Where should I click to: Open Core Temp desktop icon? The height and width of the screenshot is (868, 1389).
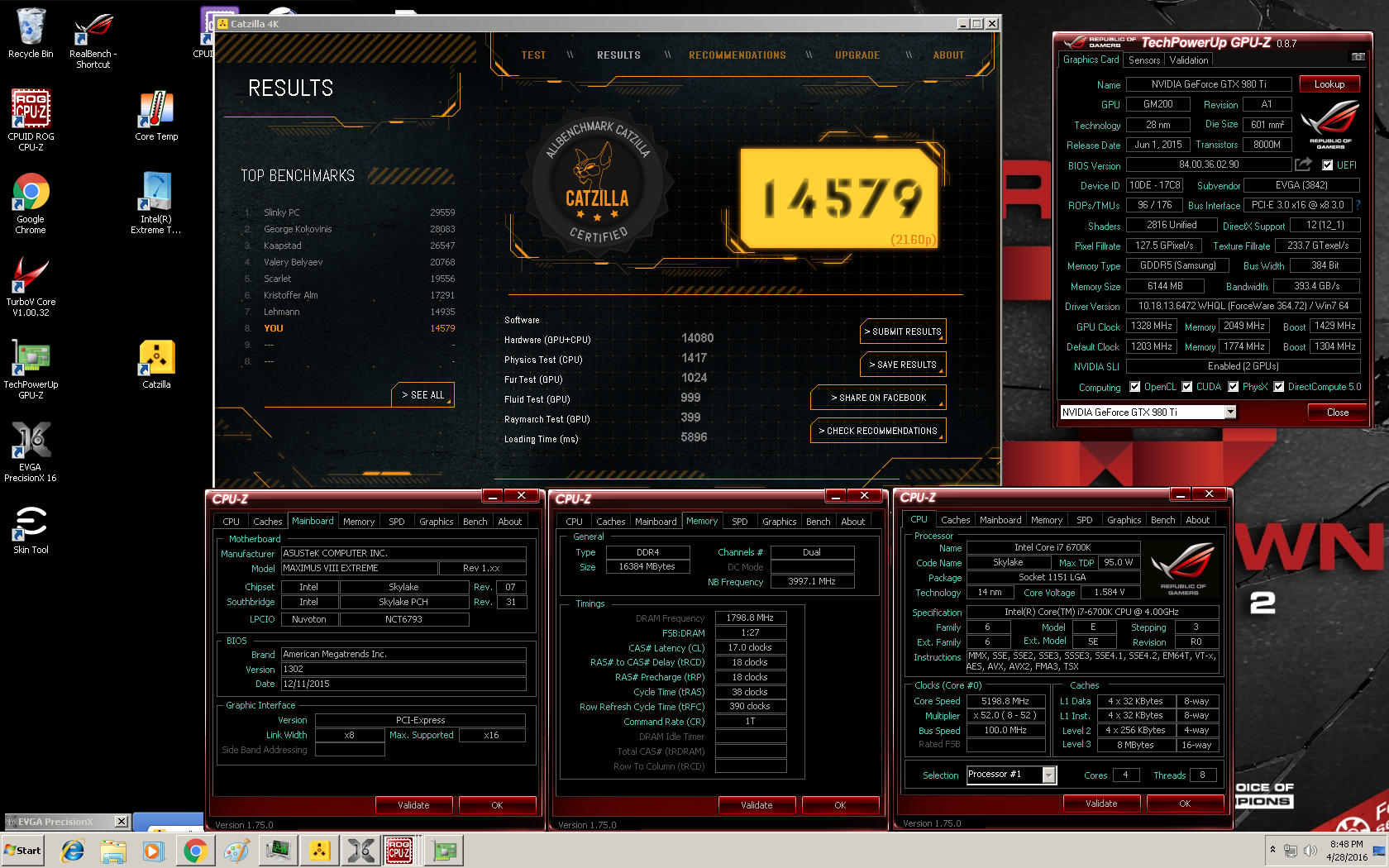point(156,116)
